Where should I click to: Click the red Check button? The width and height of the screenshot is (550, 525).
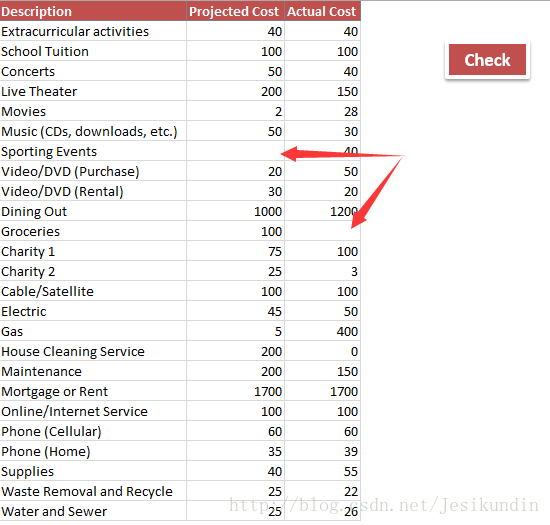click(x=487, y=60)
